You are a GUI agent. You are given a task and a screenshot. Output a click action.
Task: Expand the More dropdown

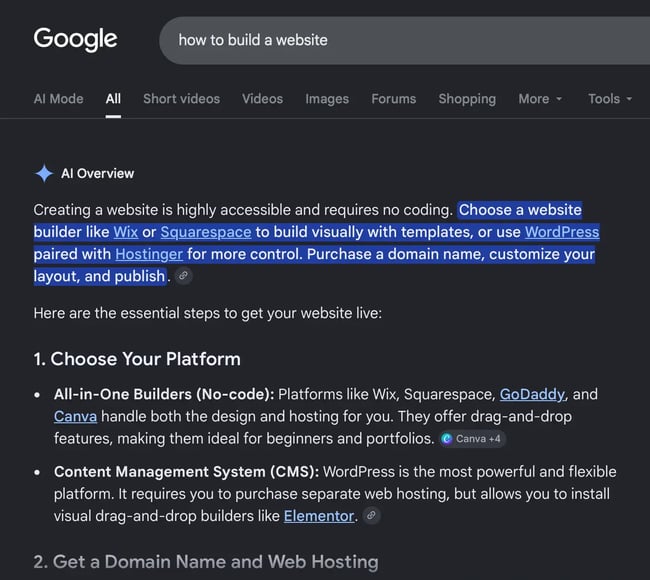click(x=540, y=99)
